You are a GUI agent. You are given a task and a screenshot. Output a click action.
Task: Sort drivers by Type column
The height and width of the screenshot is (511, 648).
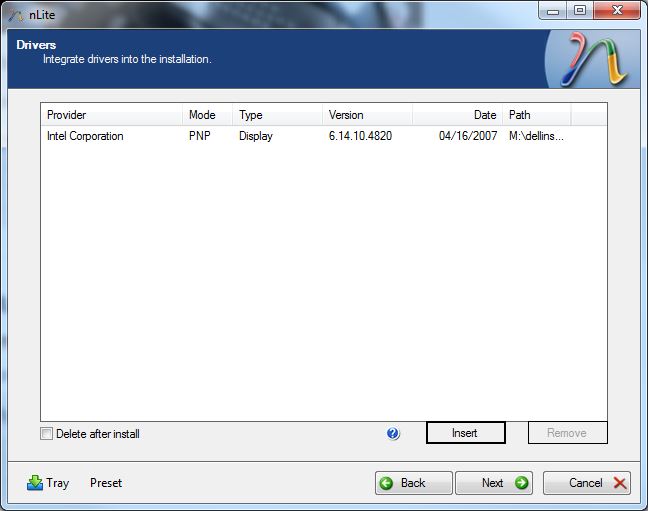pyautogui.click(x=277, y=115)
